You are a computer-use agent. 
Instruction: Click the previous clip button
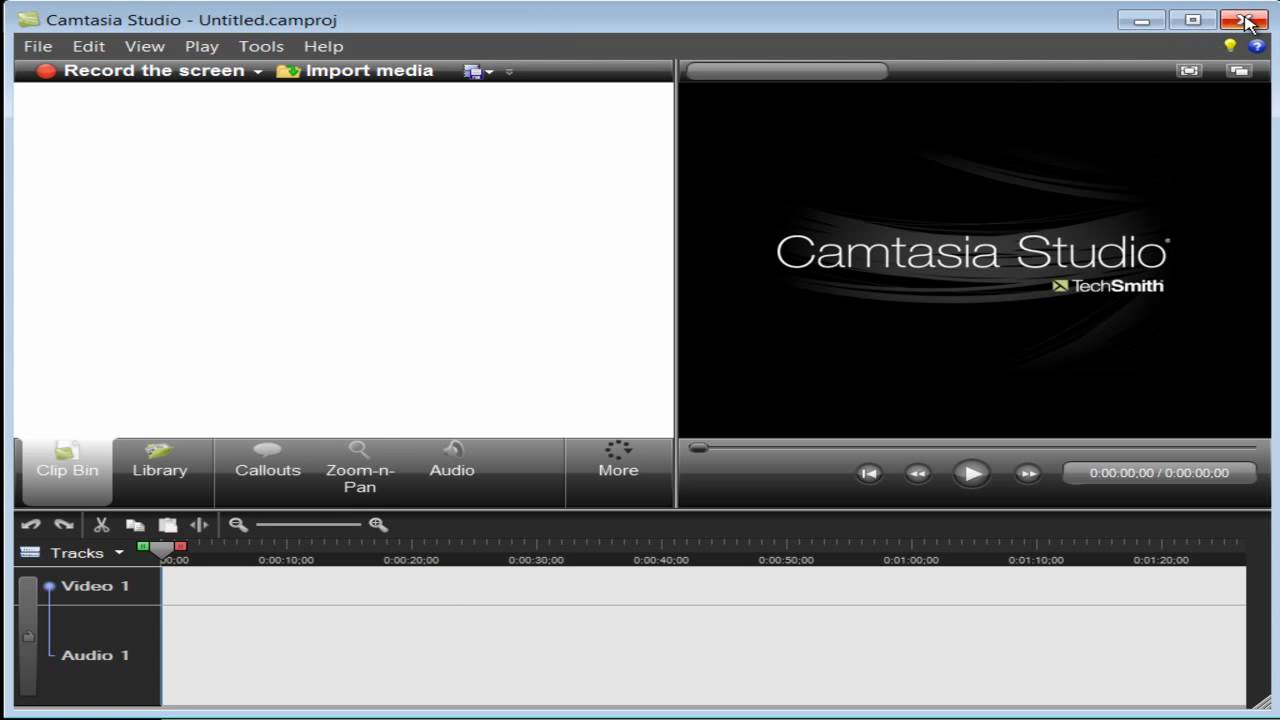pyautogui.click(x=869, y=474)
